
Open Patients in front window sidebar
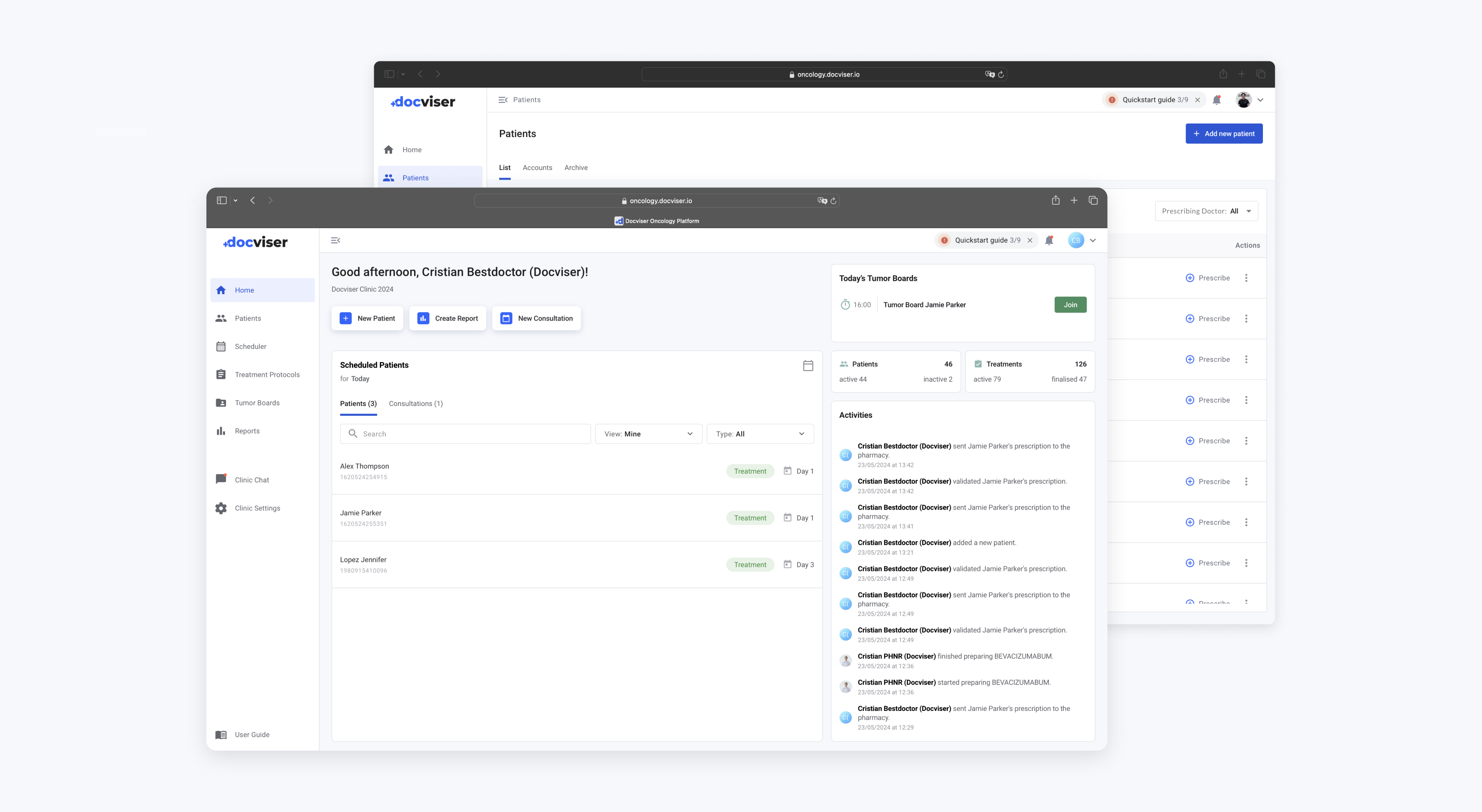262,318
